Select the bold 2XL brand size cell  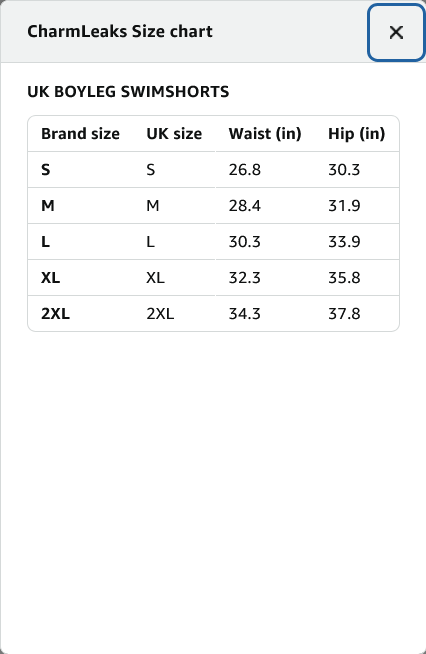pyautogui.click(x=55, y=314)
